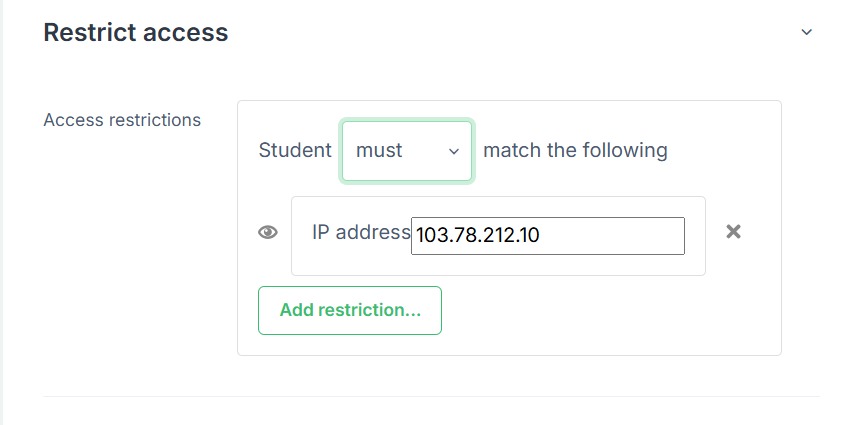Click the IP address label text
This screenshot has height=425, width=857.
coord(361,232)
